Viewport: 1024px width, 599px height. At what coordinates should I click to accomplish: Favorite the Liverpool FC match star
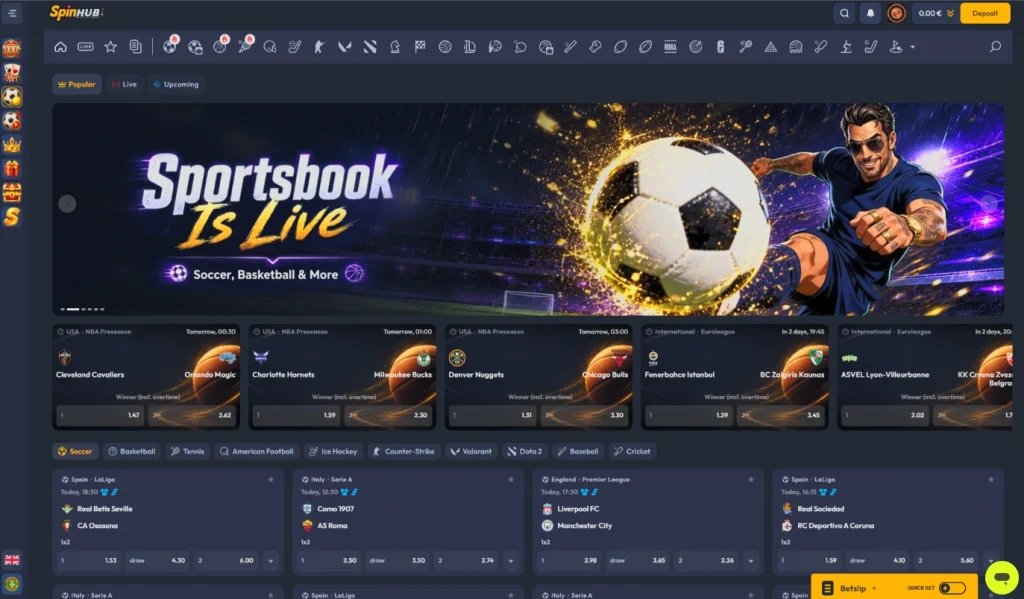pos(750,479)
